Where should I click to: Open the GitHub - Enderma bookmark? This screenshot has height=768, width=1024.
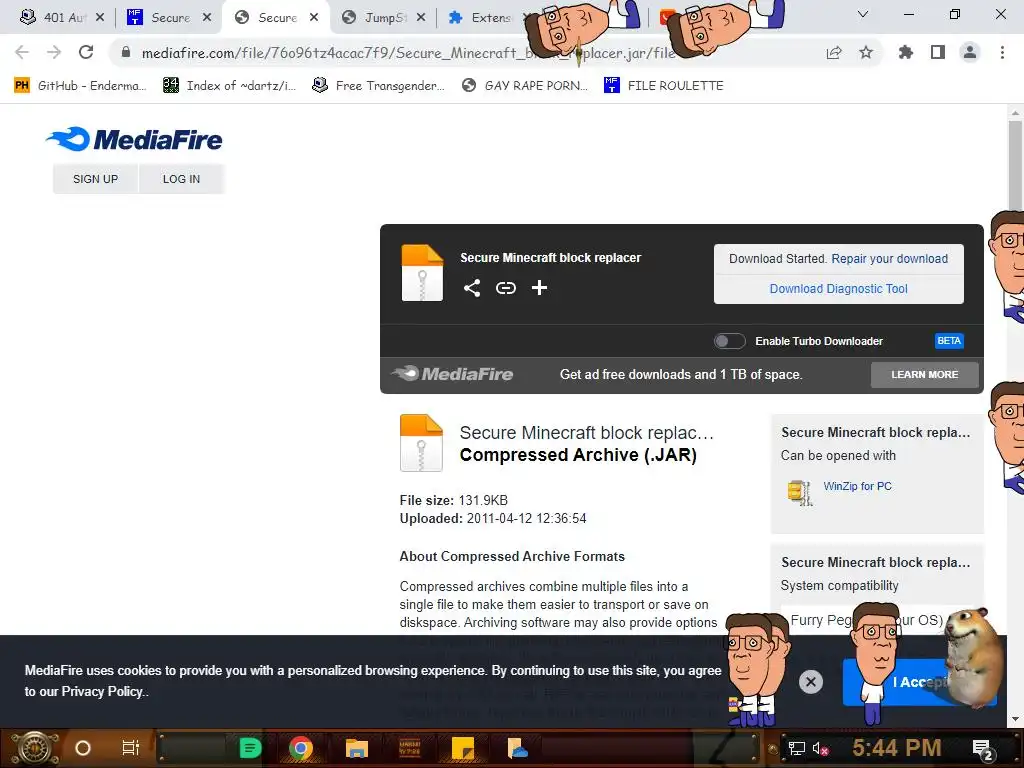[80, 86]
